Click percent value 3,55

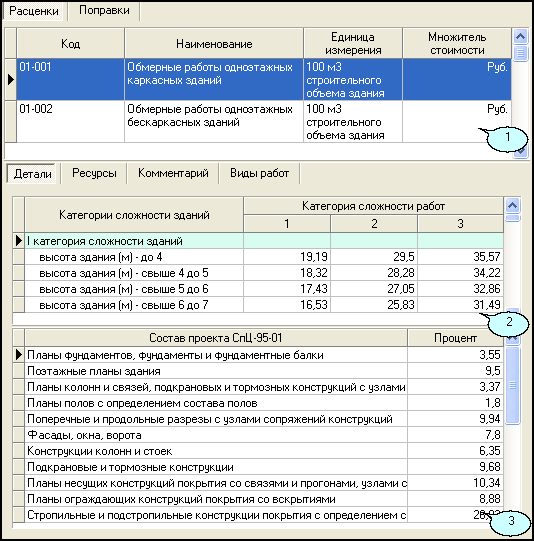[x=455, y=355]
